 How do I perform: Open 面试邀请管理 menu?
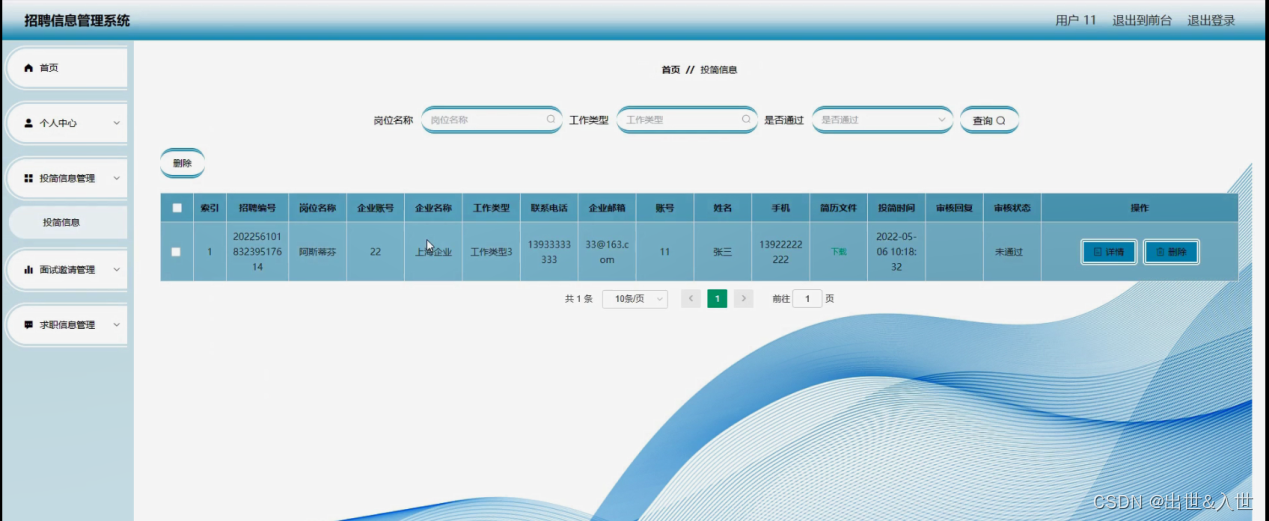click(66, 270)
